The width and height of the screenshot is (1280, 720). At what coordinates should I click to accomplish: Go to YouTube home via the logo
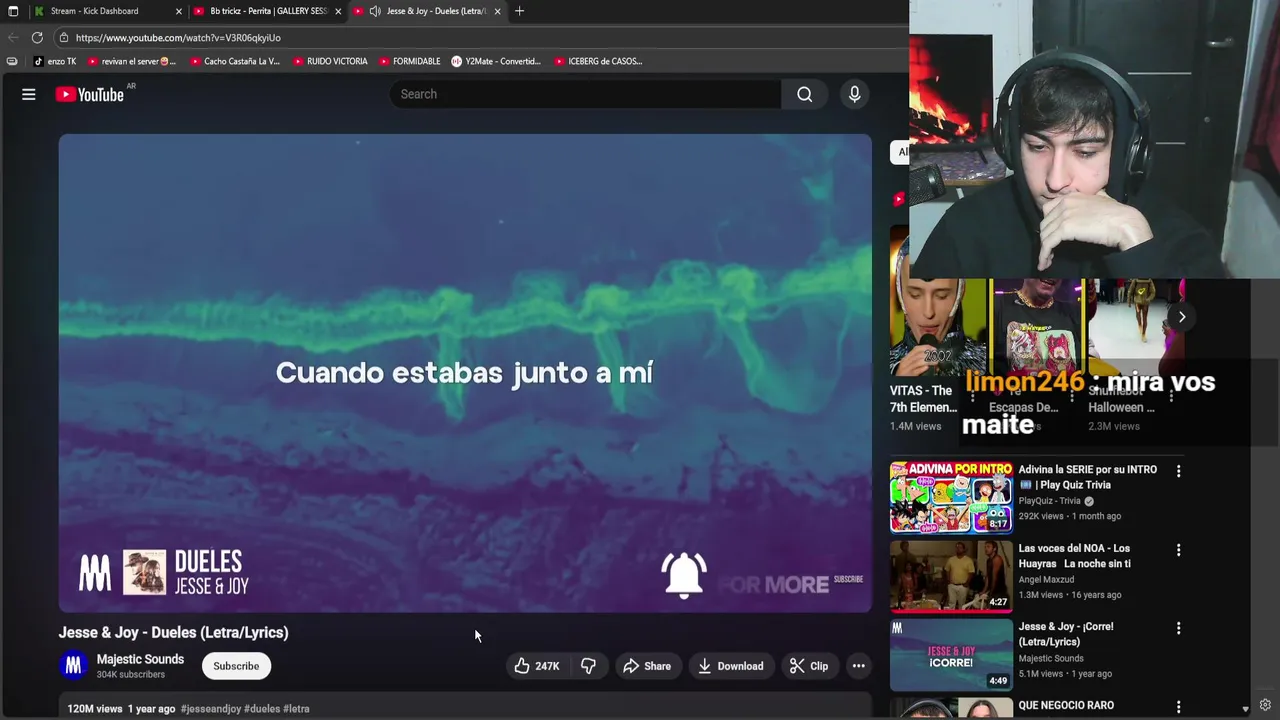(89, 94)
